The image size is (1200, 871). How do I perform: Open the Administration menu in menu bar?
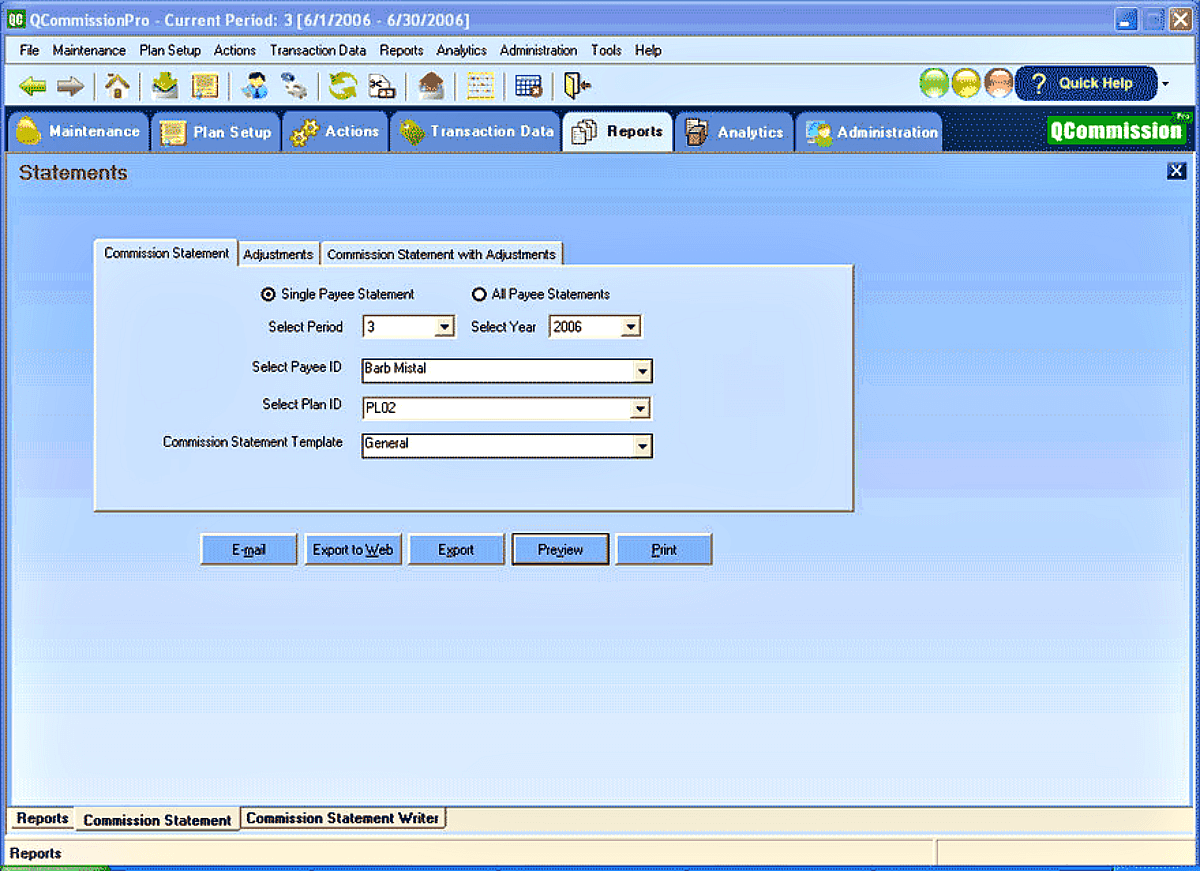538,50
